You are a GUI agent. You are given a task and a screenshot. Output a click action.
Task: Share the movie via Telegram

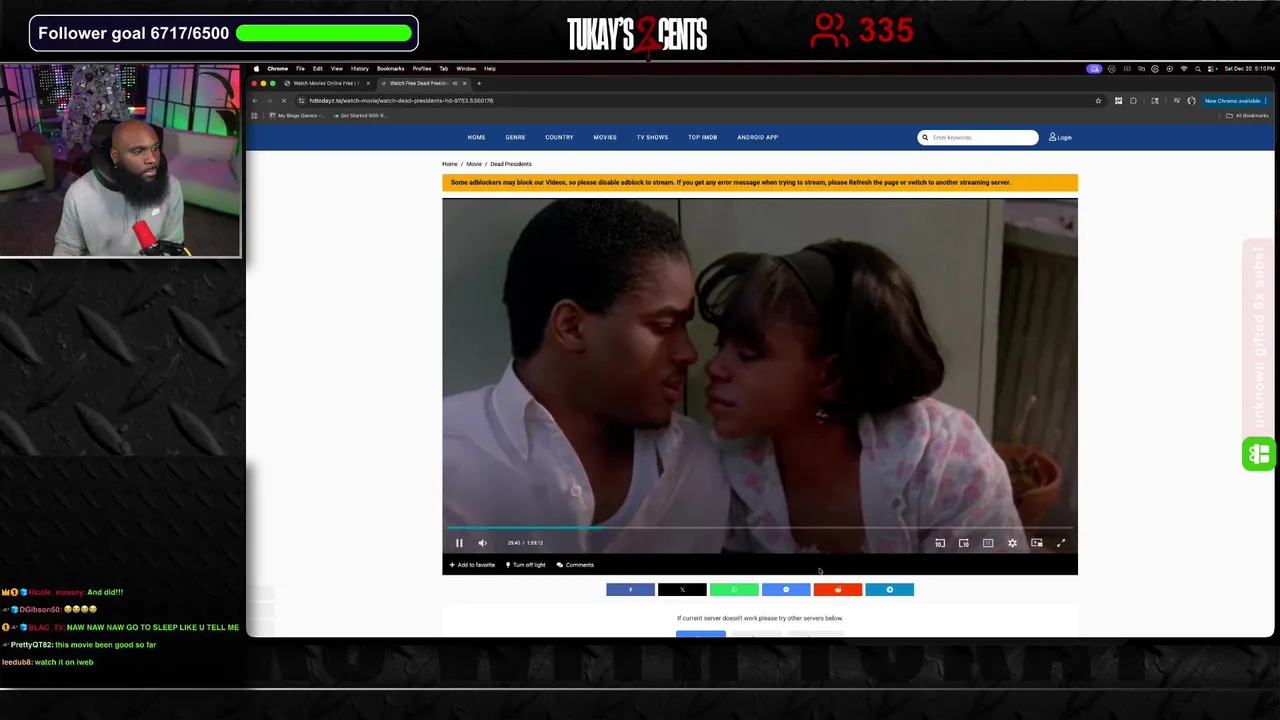[x=889, y=590]
